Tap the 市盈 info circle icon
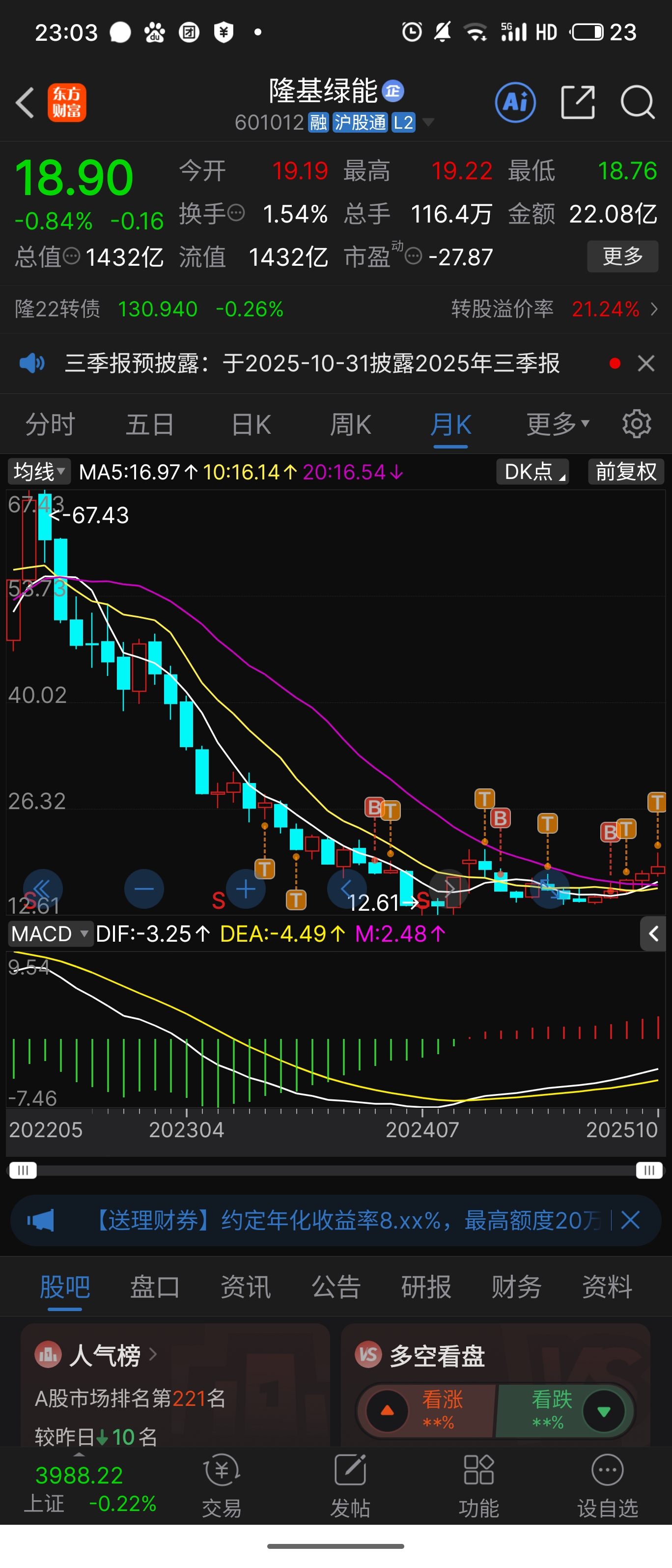The image size is (672, 1568). click(x=413, y=256)
